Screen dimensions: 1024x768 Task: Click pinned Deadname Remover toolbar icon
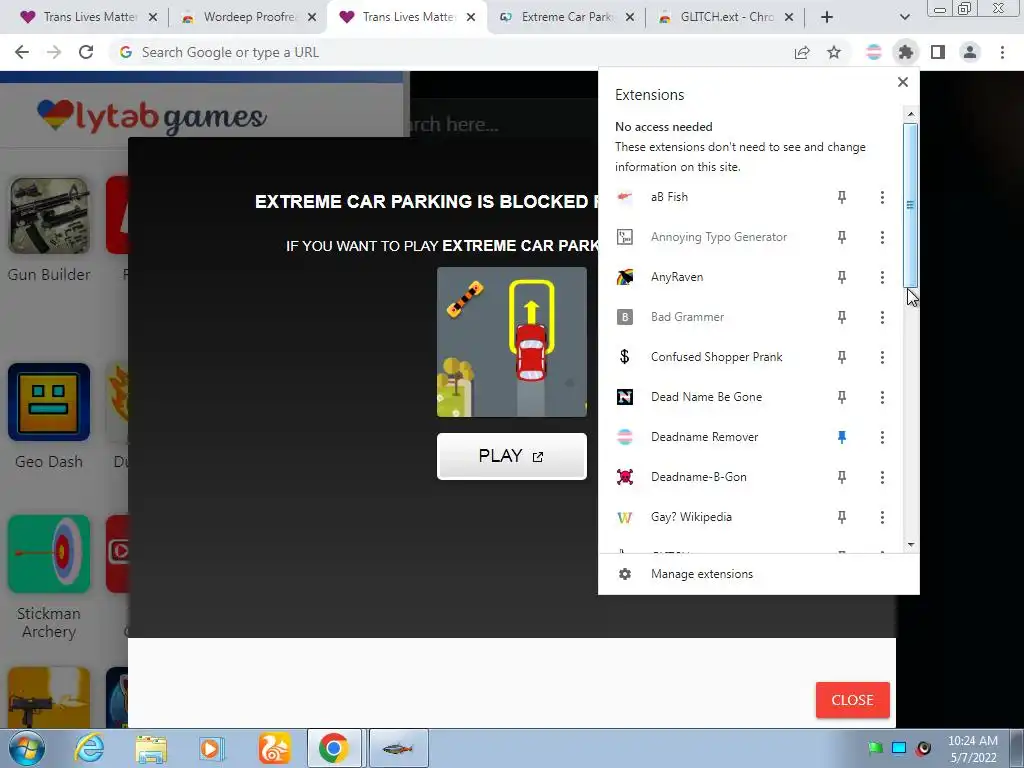(x=874, y=52)
